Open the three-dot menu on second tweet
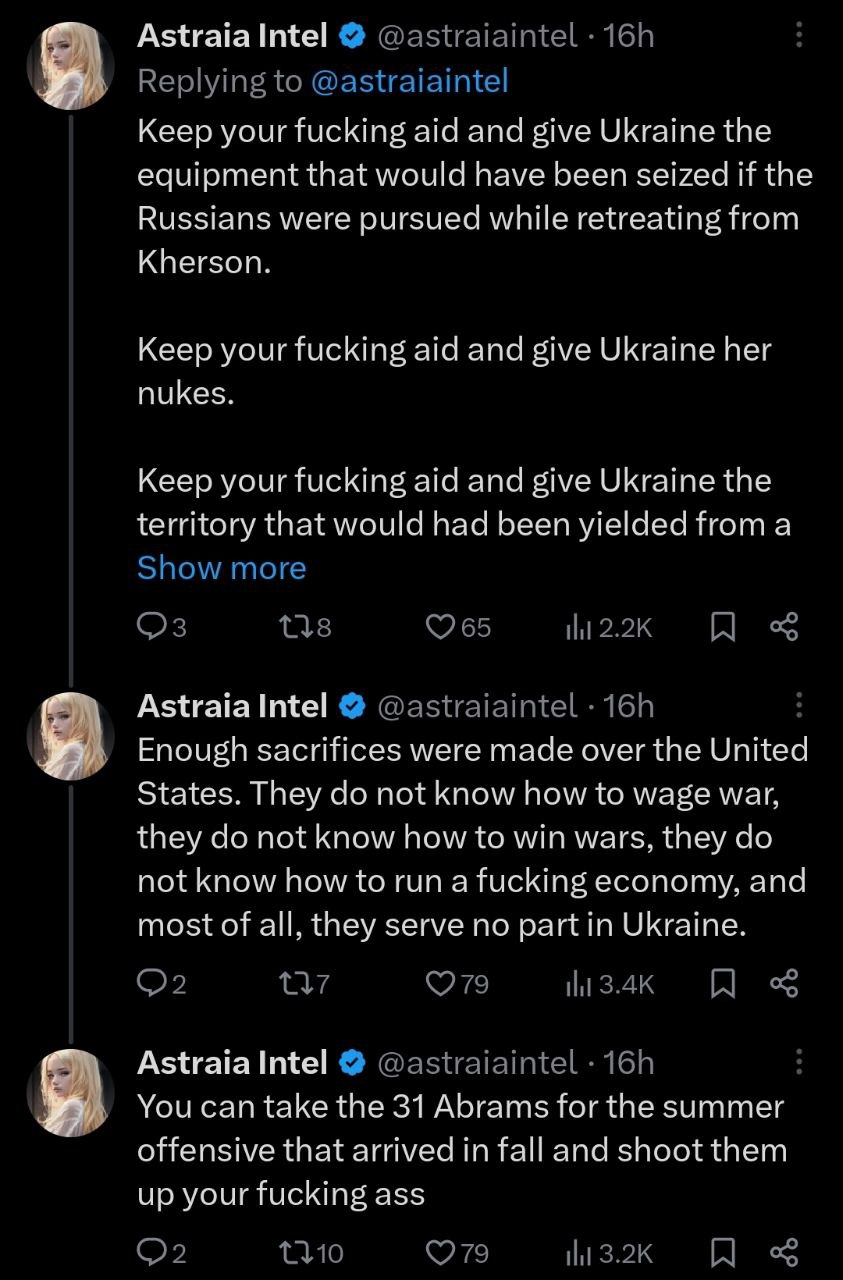This screenshot has width=843, height=1280. point(798,706)
